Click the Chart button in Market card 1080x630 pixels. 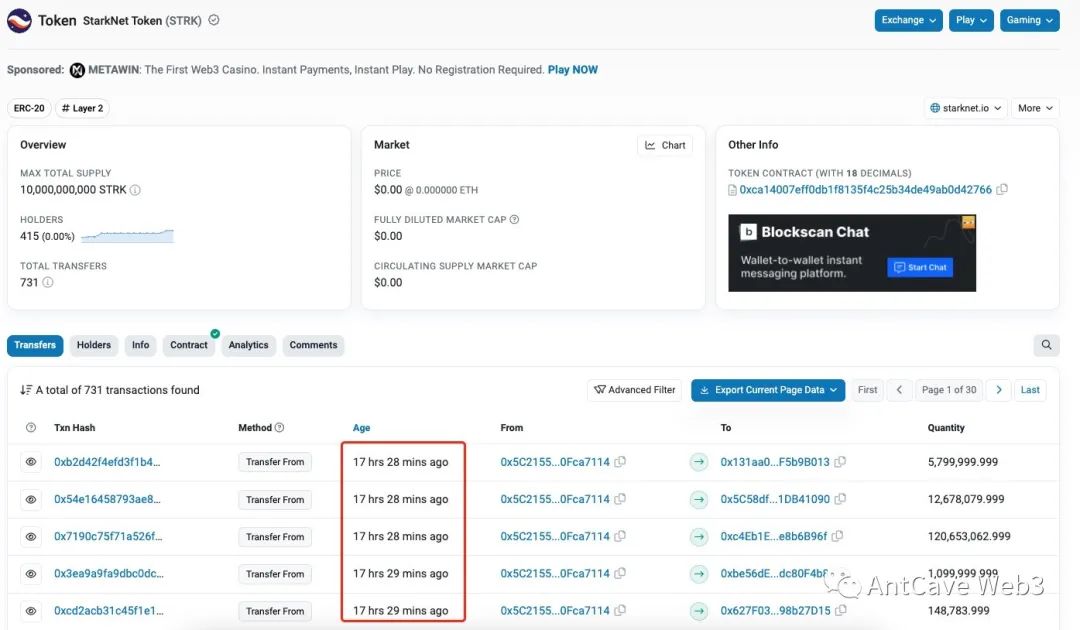pyautogui.click(x=665, y=145)
